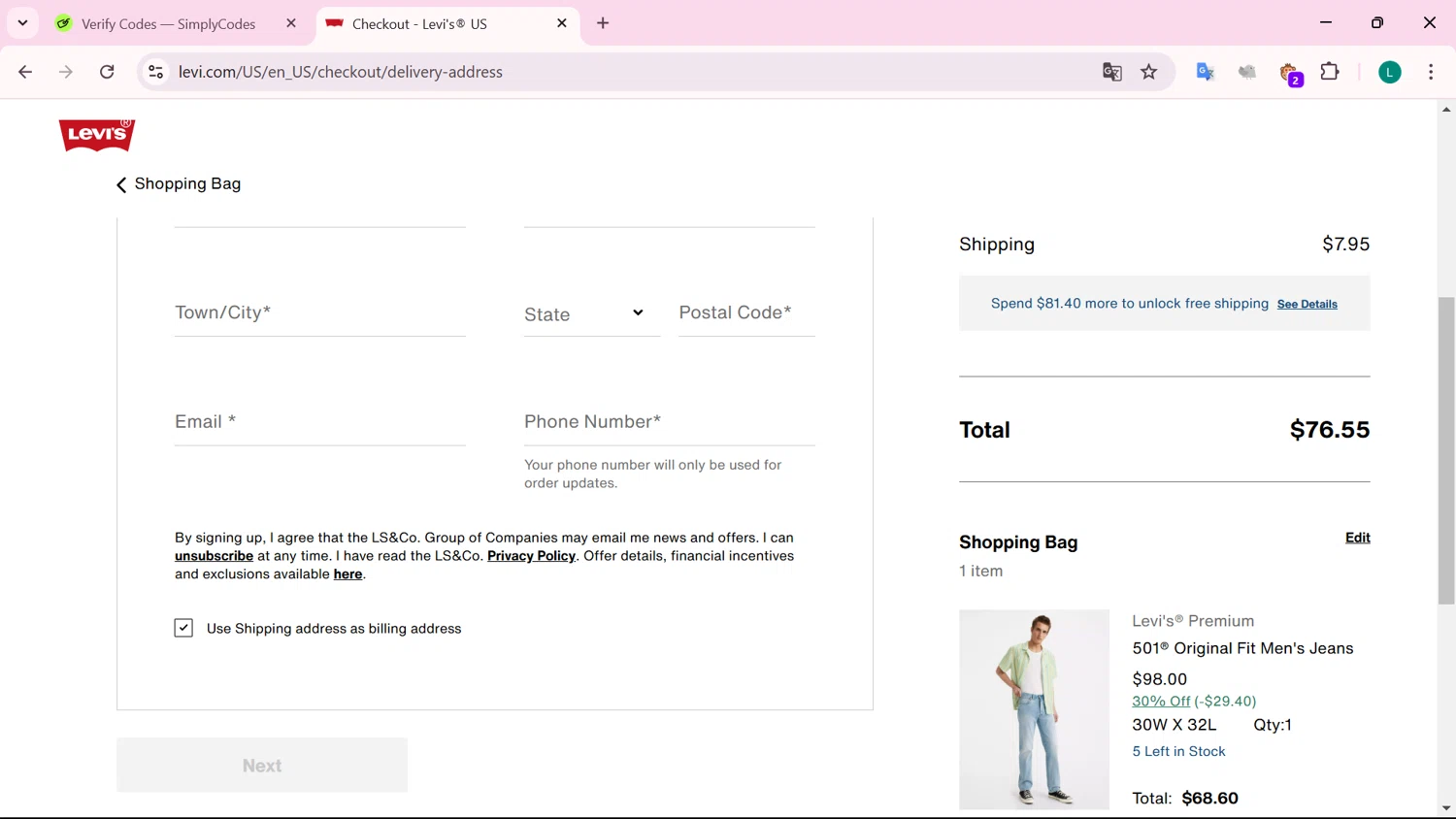Minimize the browser window

pos(1326,22)
